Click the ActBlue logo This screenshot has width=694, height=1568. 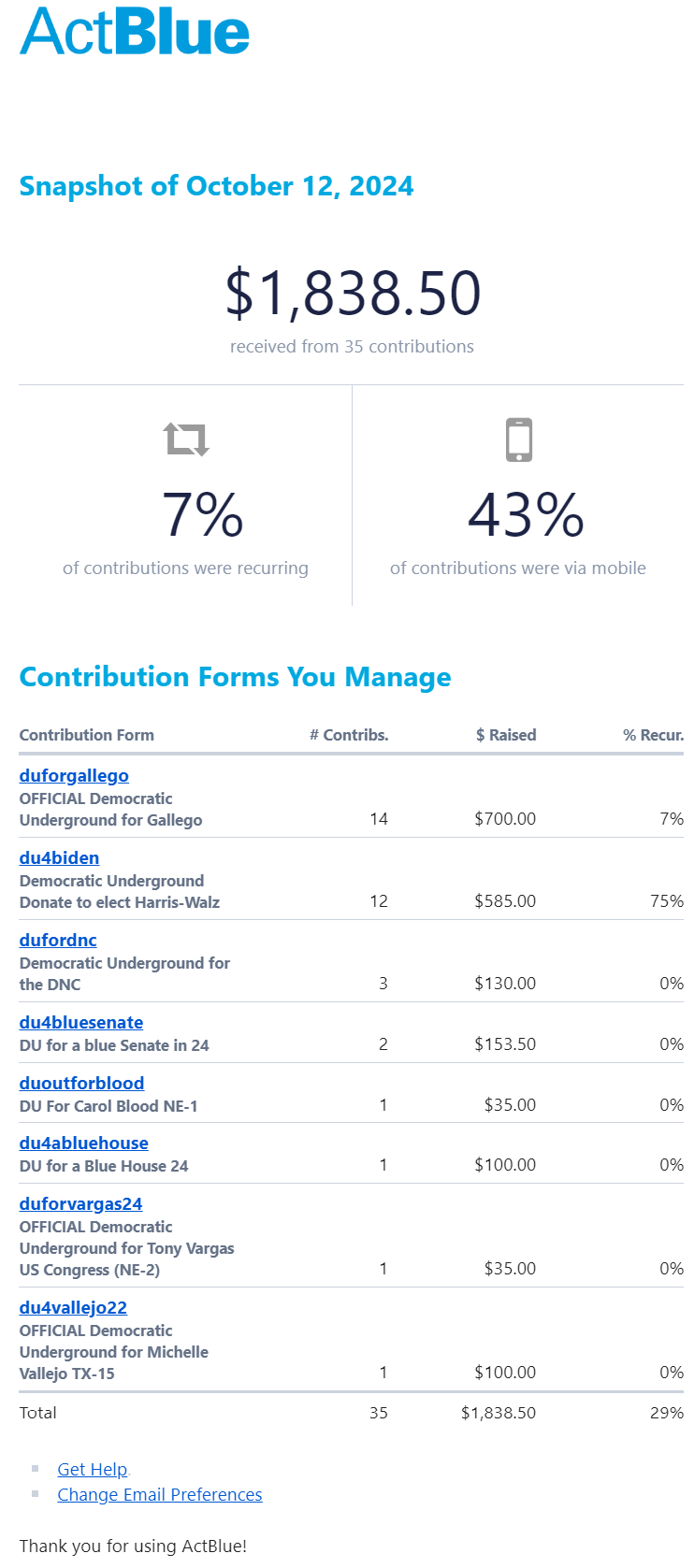click(x=135, y=31)
